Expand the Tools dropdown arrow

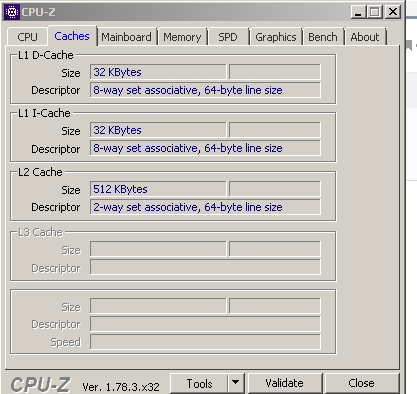(x=236, y=383)
